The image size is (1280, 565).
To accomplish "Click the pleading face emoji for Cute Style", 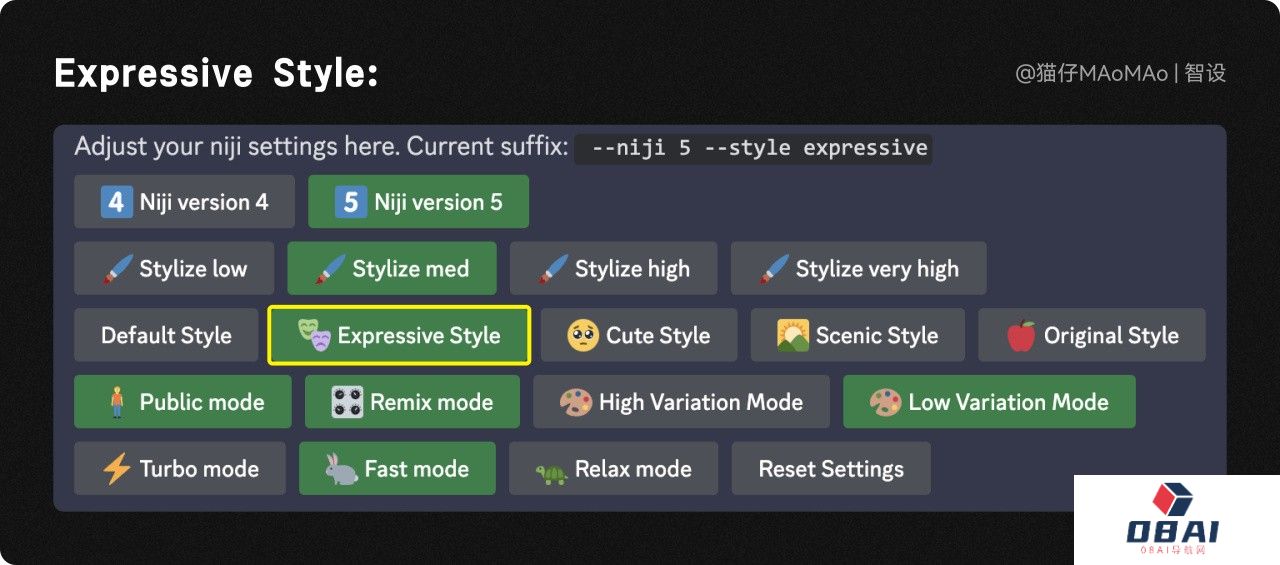I will tap(582, 336).
